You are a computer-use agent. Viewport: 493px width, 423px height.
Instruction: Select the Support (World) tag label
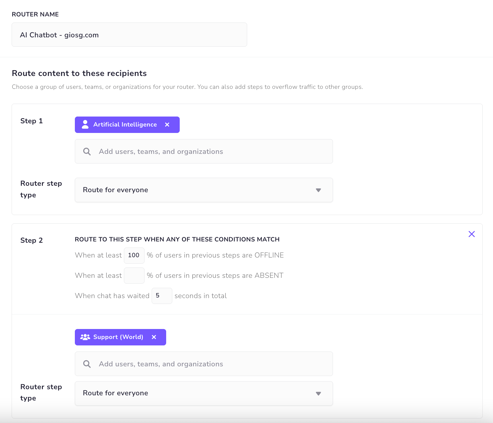118,337
